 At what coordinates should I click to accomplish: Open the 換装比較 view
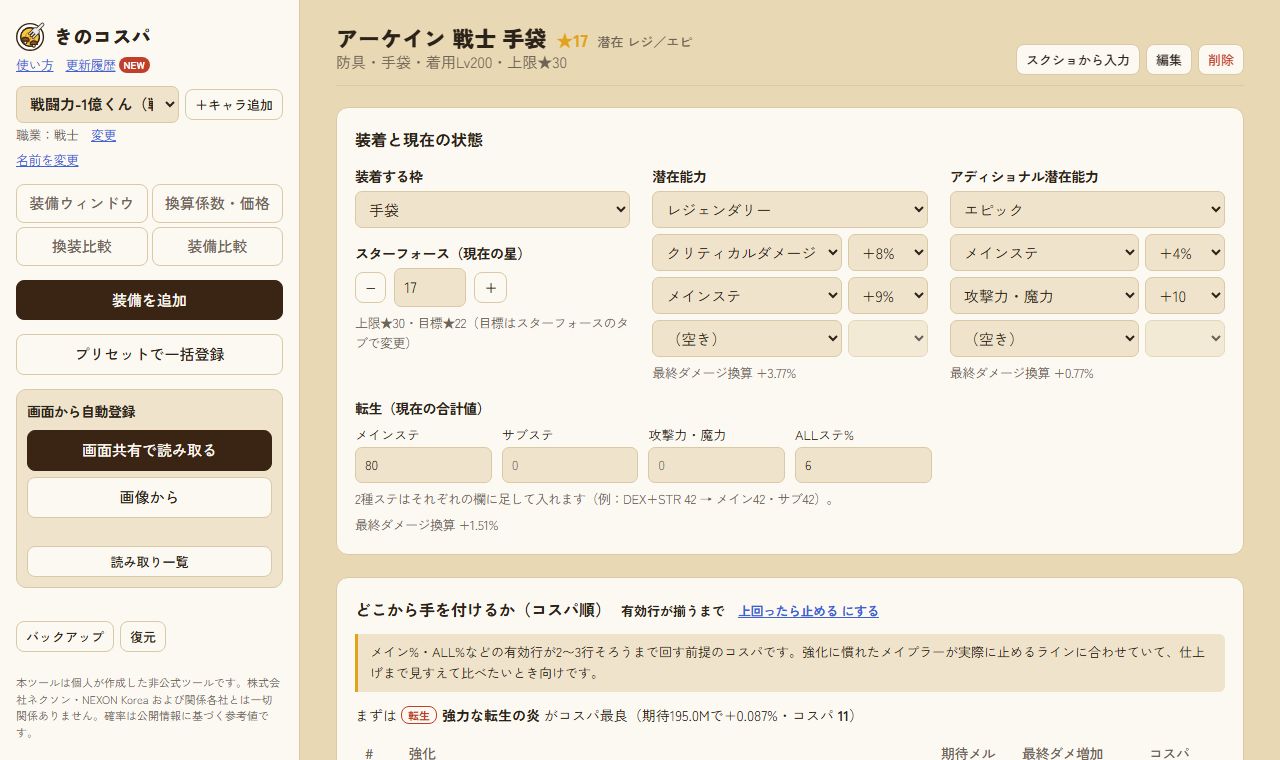82,246
